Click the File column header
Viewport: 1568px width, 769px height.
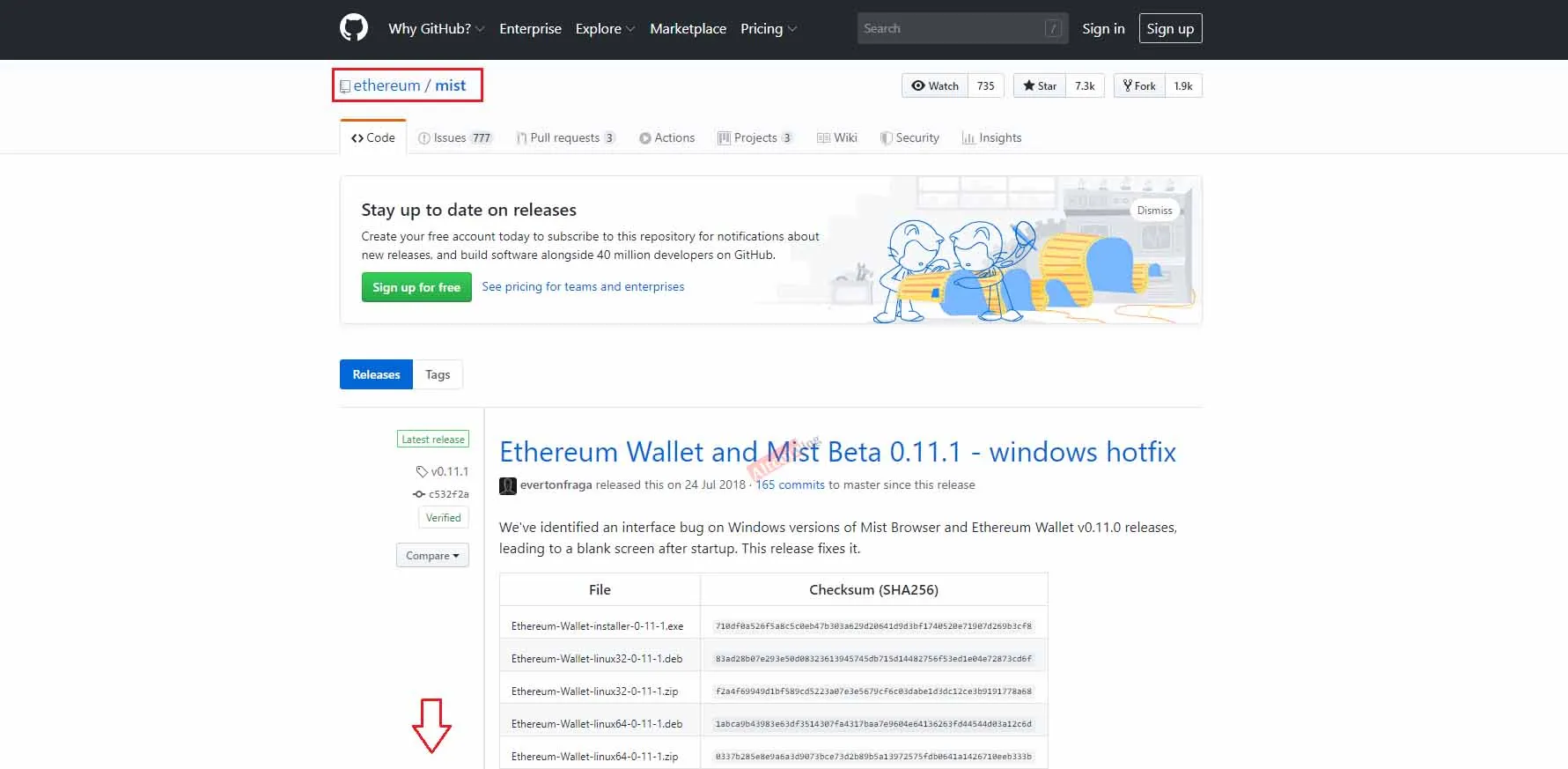[x=600, y=589]
